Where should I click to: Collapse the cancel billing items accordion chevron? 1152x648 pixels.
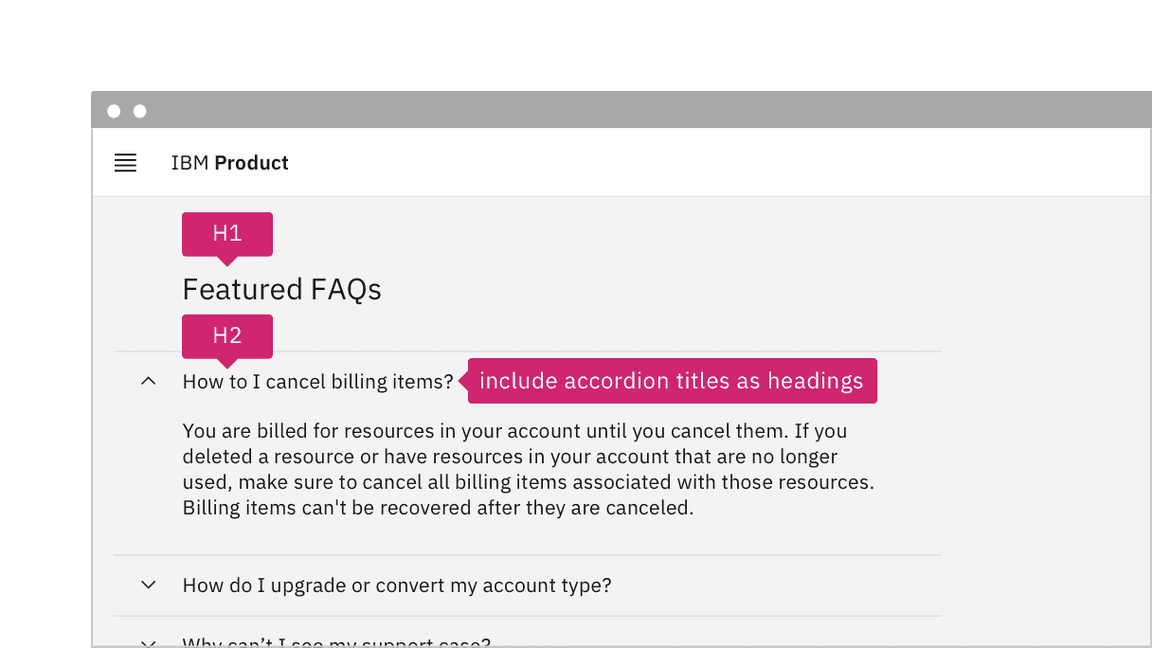pos(148,381)
